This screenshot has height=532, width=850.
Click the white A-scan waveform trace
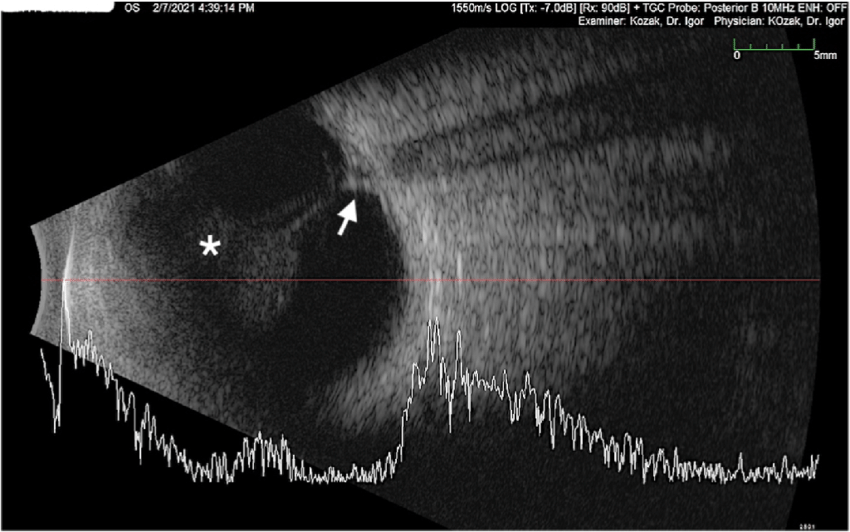tap(429, 401)
